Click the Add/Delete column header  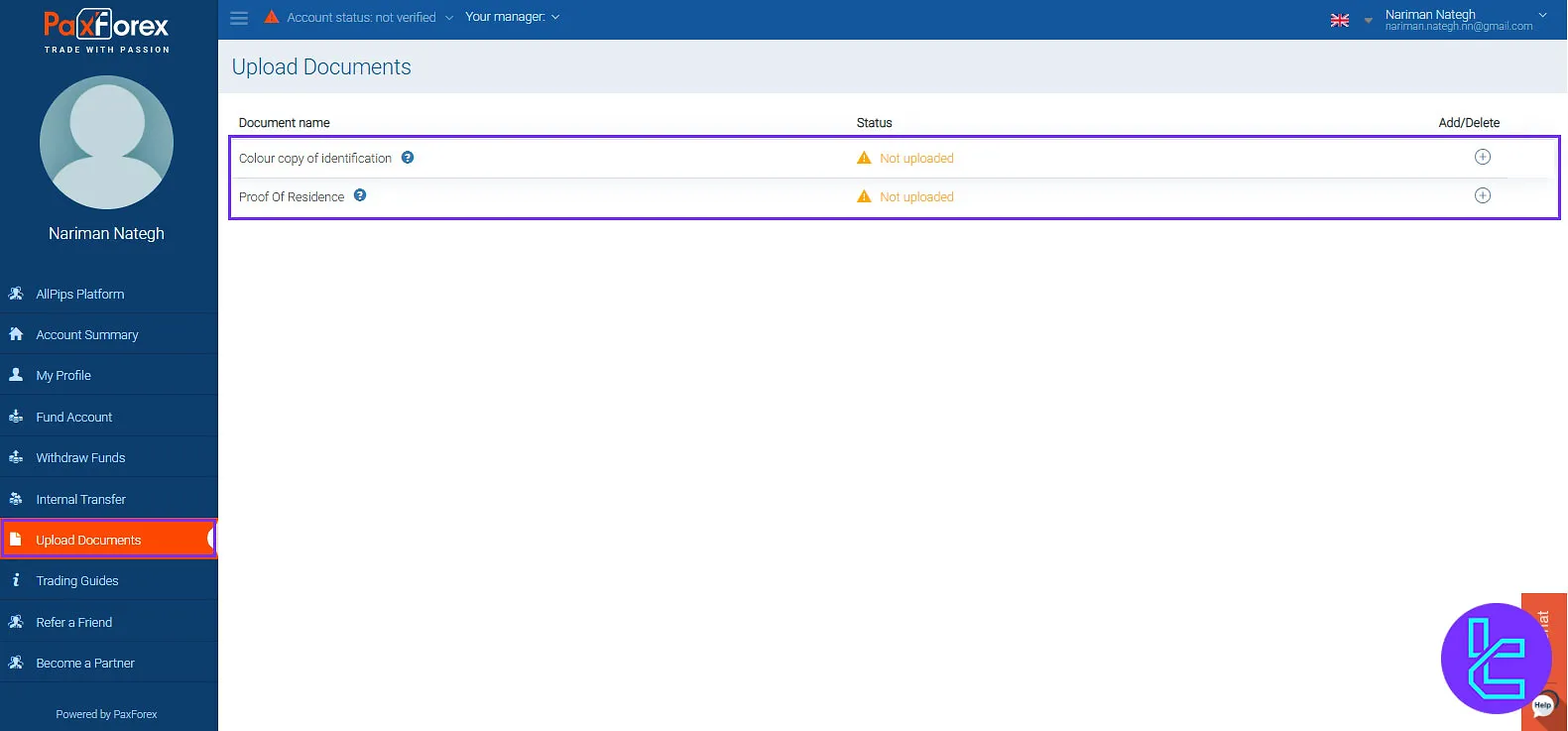[1469, 123]
